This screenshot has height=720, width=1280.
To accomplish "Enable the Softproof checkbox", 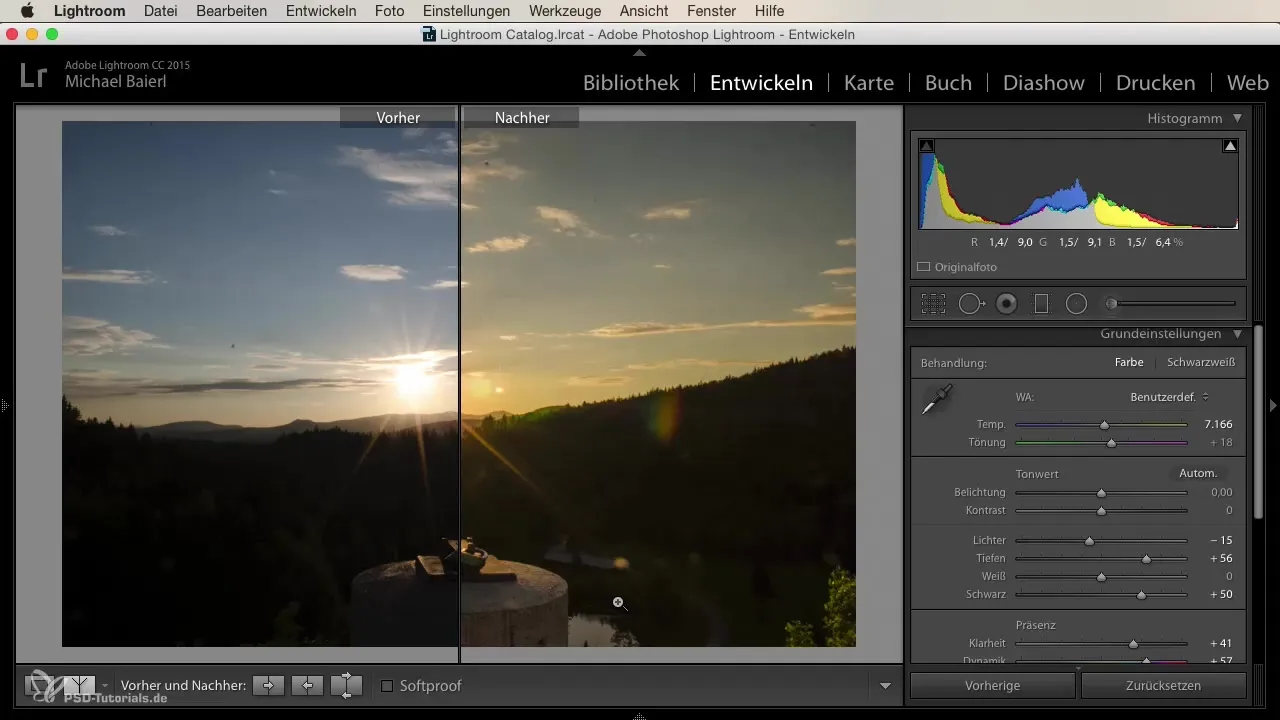I will click(387, 686).
